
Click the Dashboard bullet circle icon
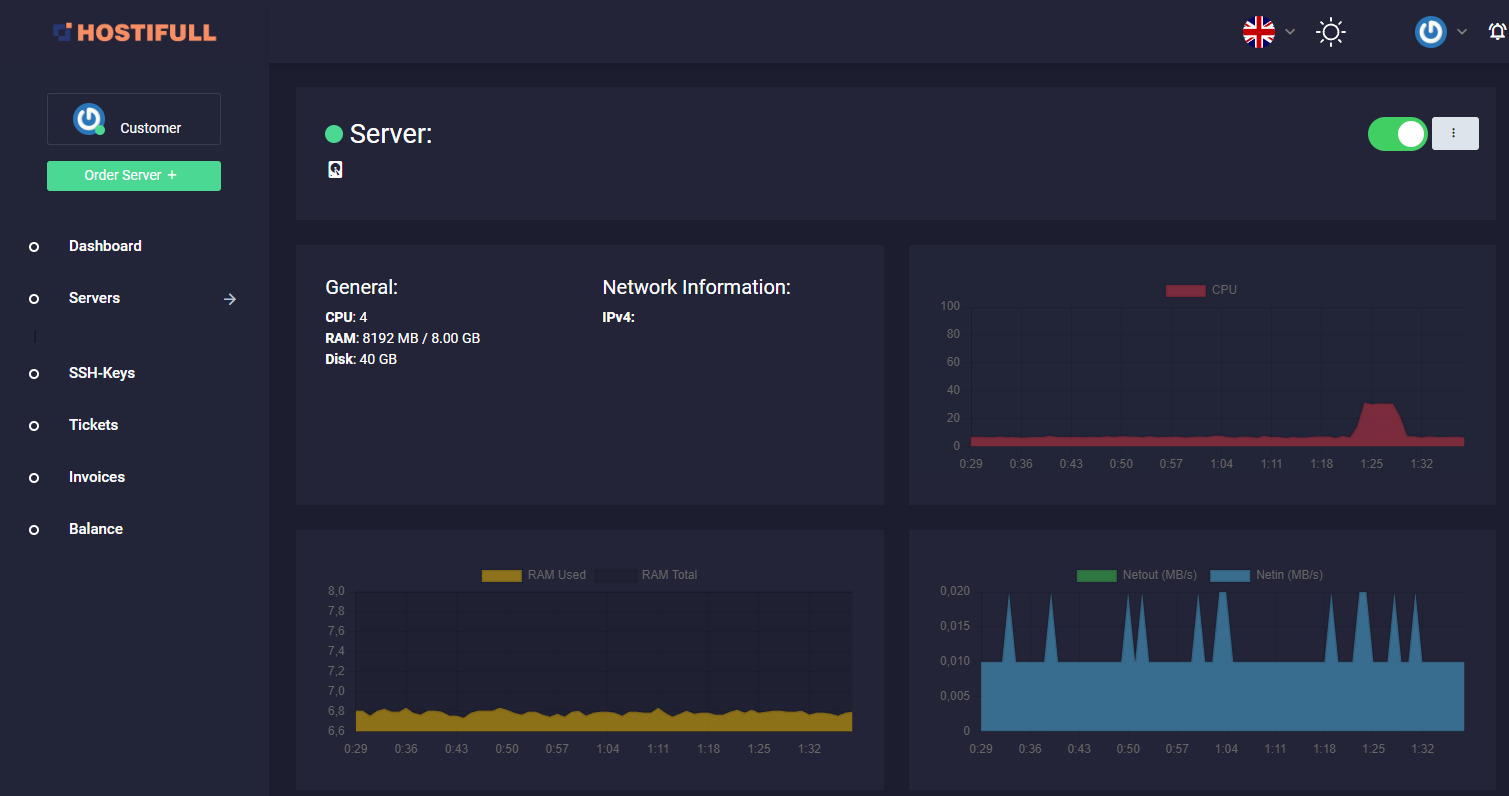pyautogui.click(x=34, y=247)
